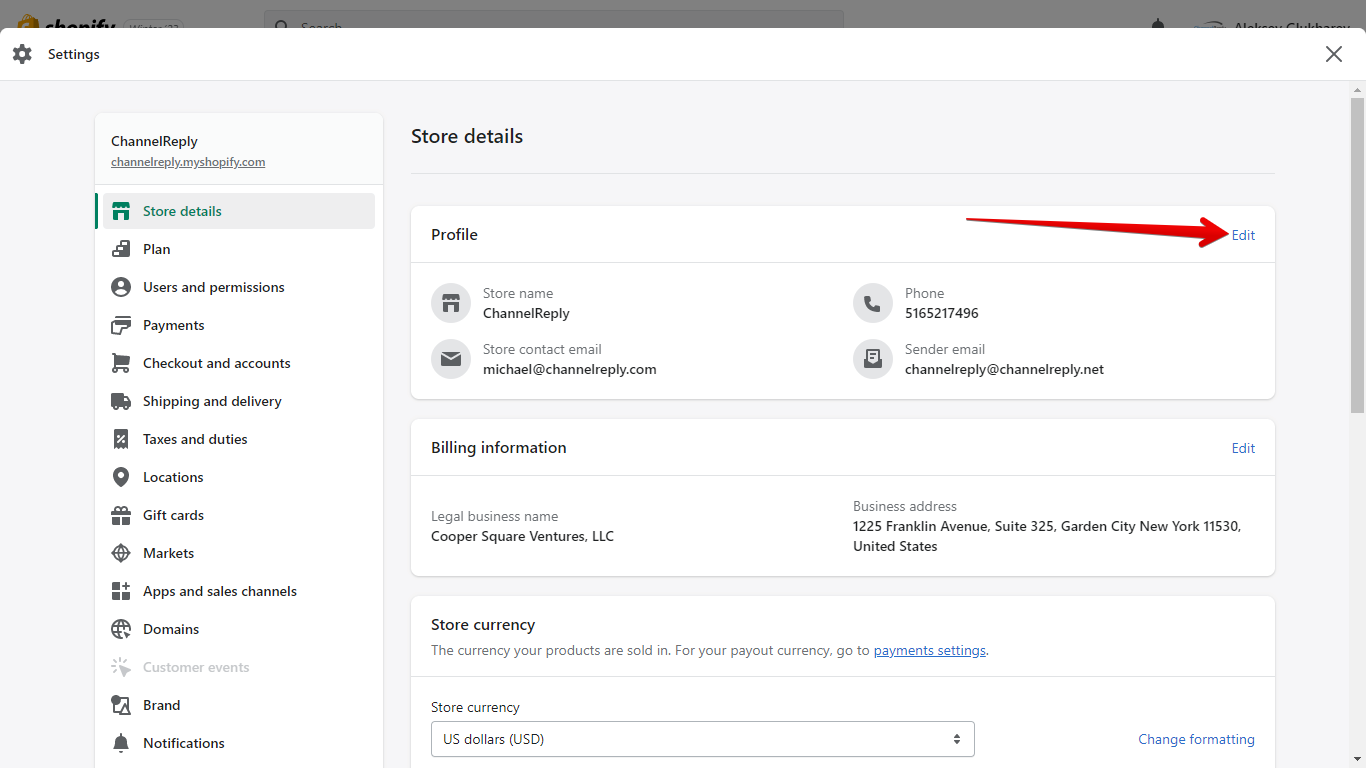Open Taxes and duties settings
This screenshot has height=768, width=1366.
(x=239, y=439)
